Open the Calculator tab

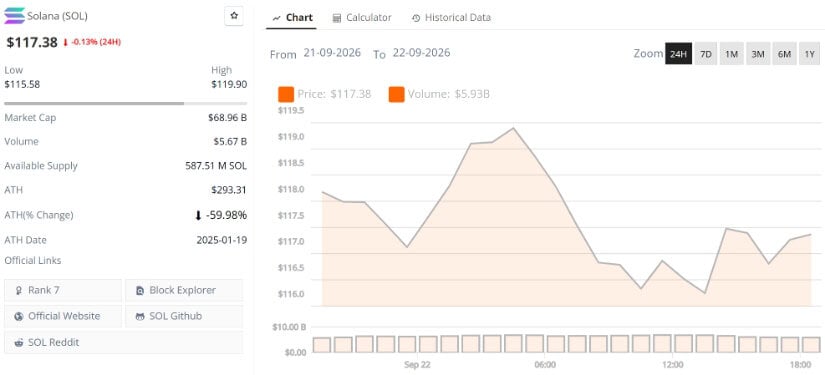point(362,17)
